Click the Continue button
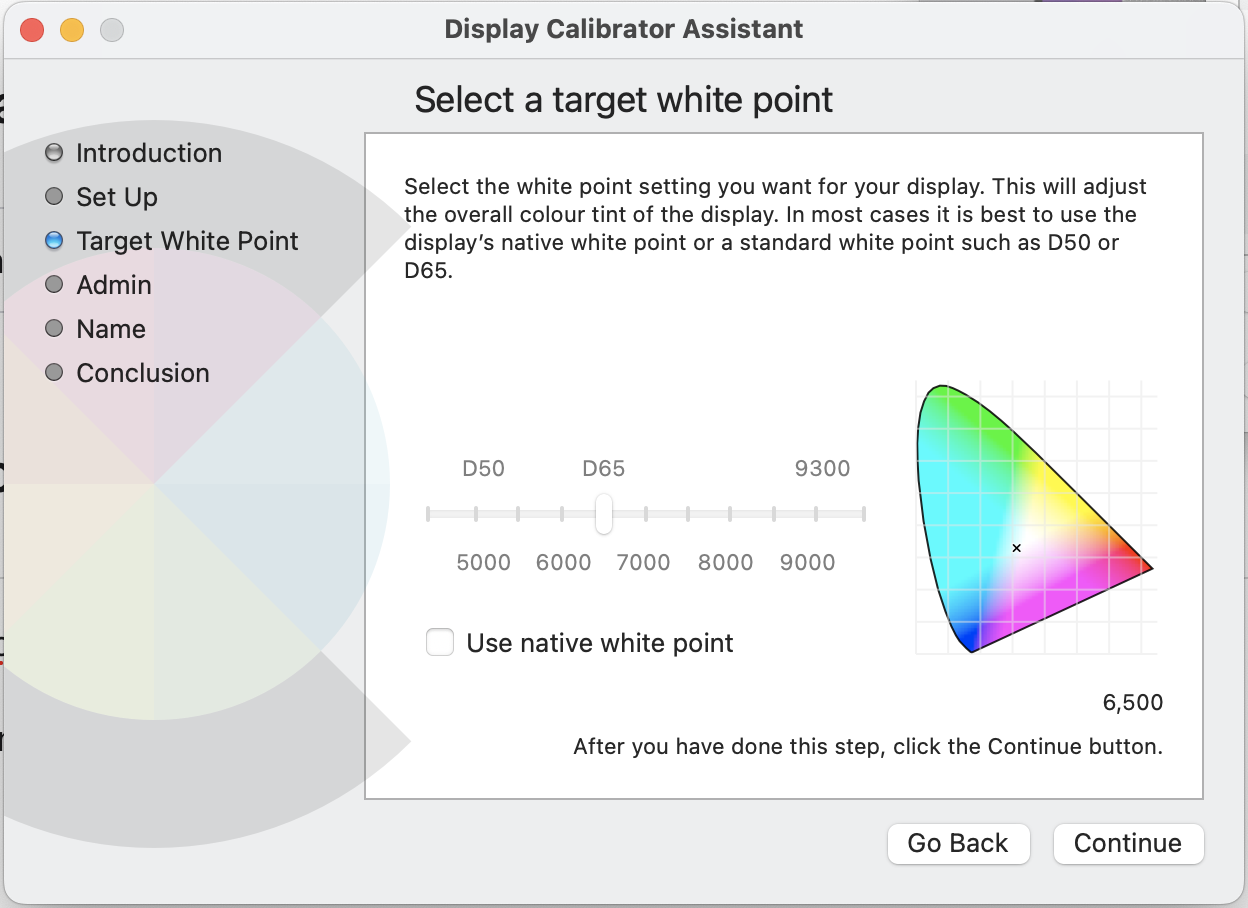1248x908 pixels. tap(1127, 843)
